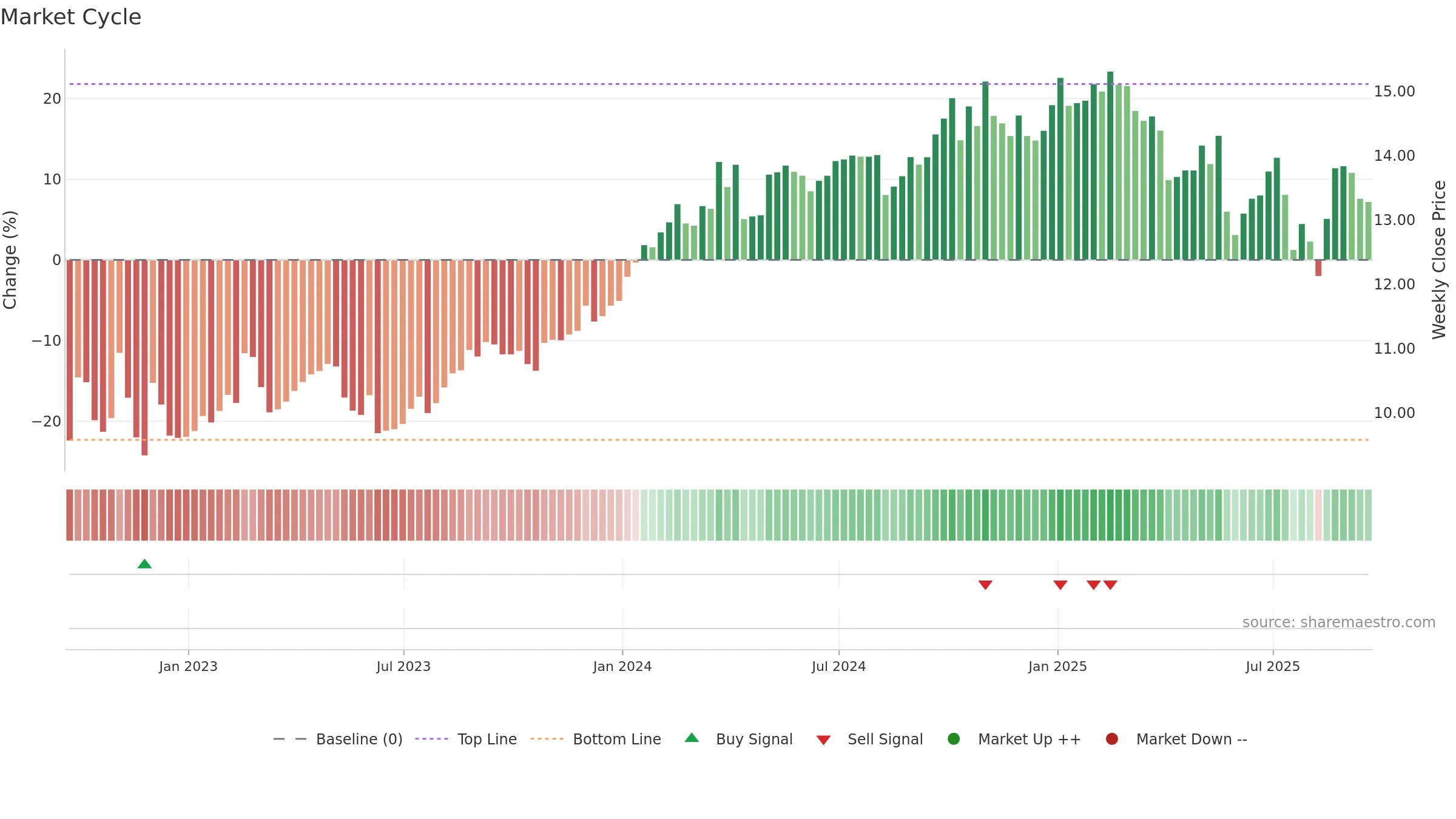Click the dark red circle icon in legend

pos(1112,739)
